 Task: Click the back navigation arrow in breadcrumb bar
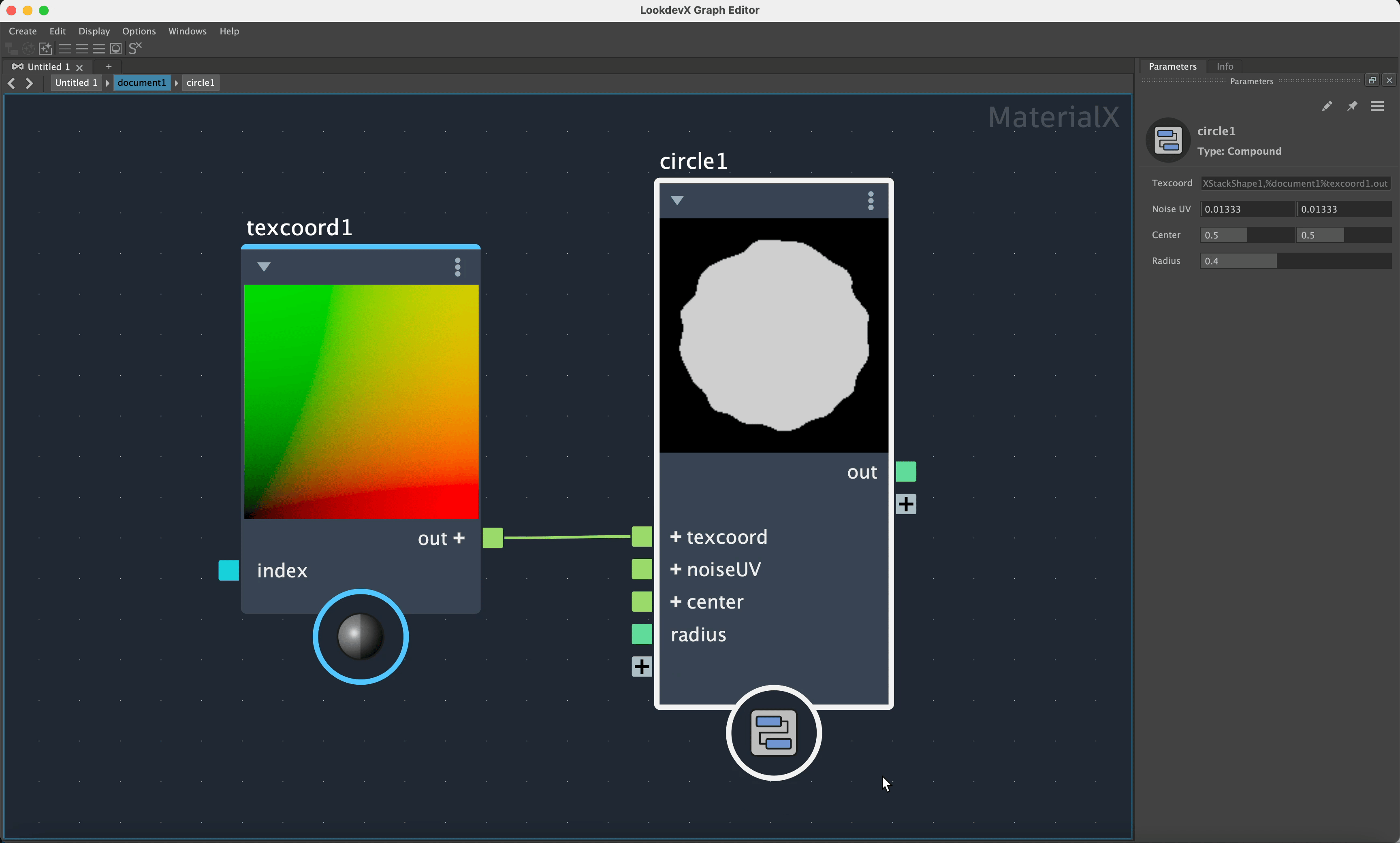(x=11, y=83)
